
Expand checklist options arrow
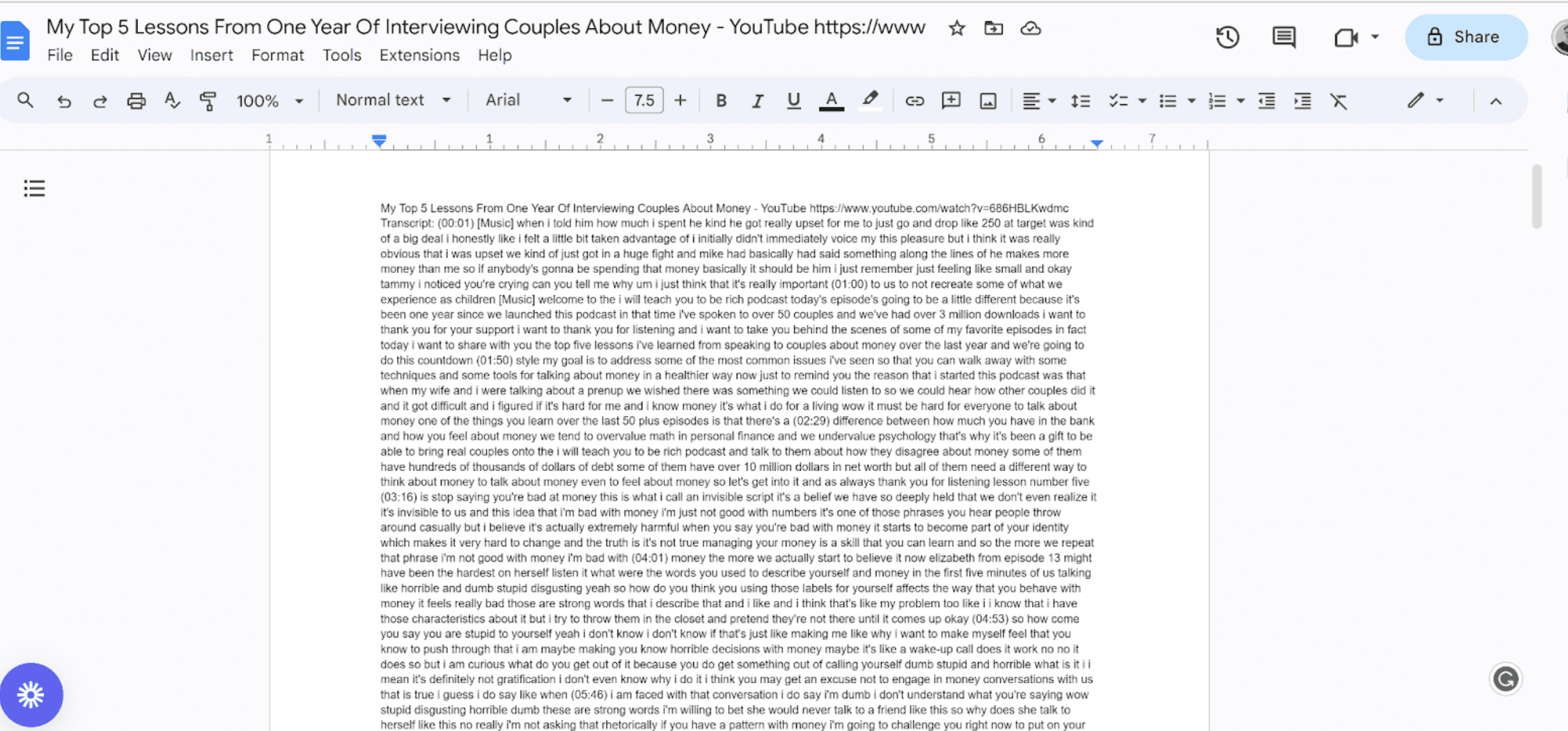click(1142, 101)
